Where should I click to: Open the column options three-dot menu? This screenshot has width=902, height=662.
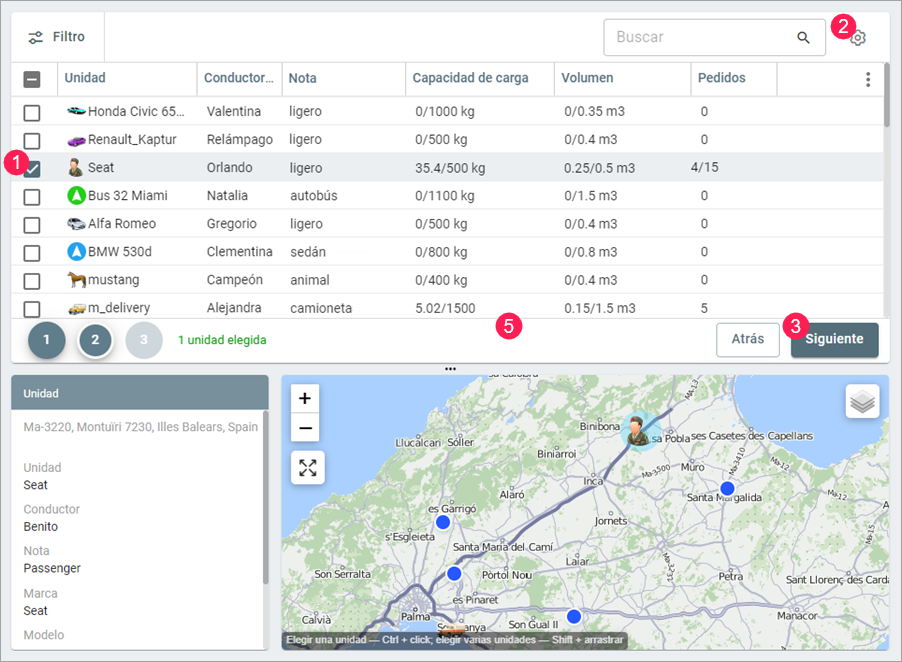tap(867, 79)
